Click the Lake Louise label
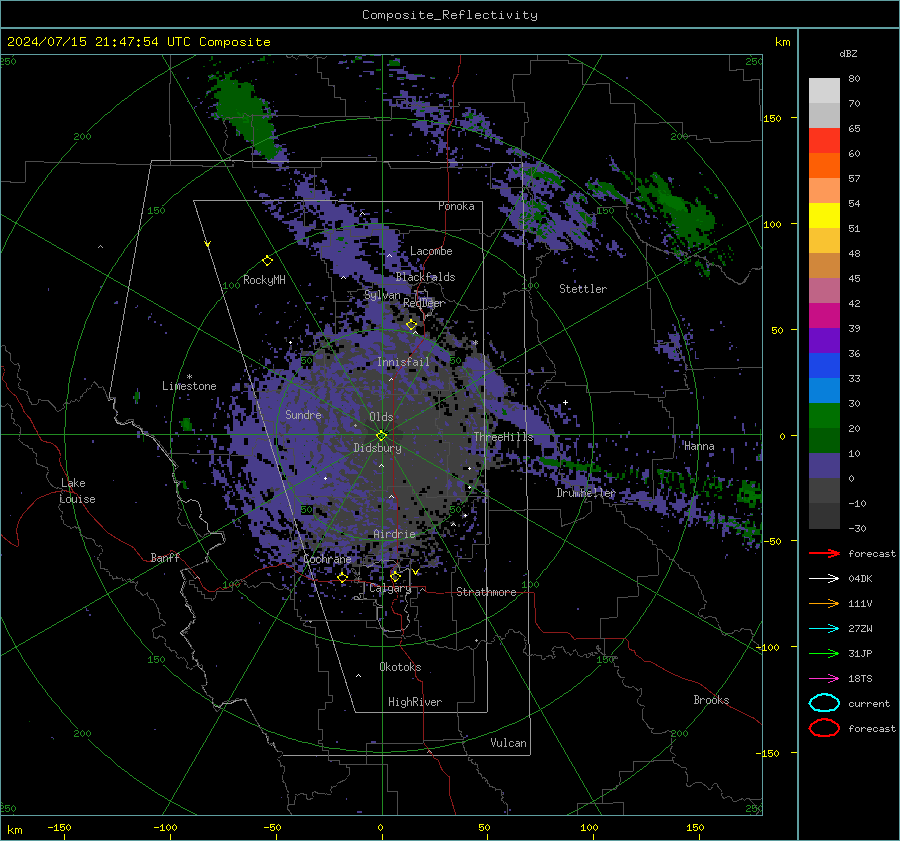The width and height of the screenshot is (900, 841). 77,491
